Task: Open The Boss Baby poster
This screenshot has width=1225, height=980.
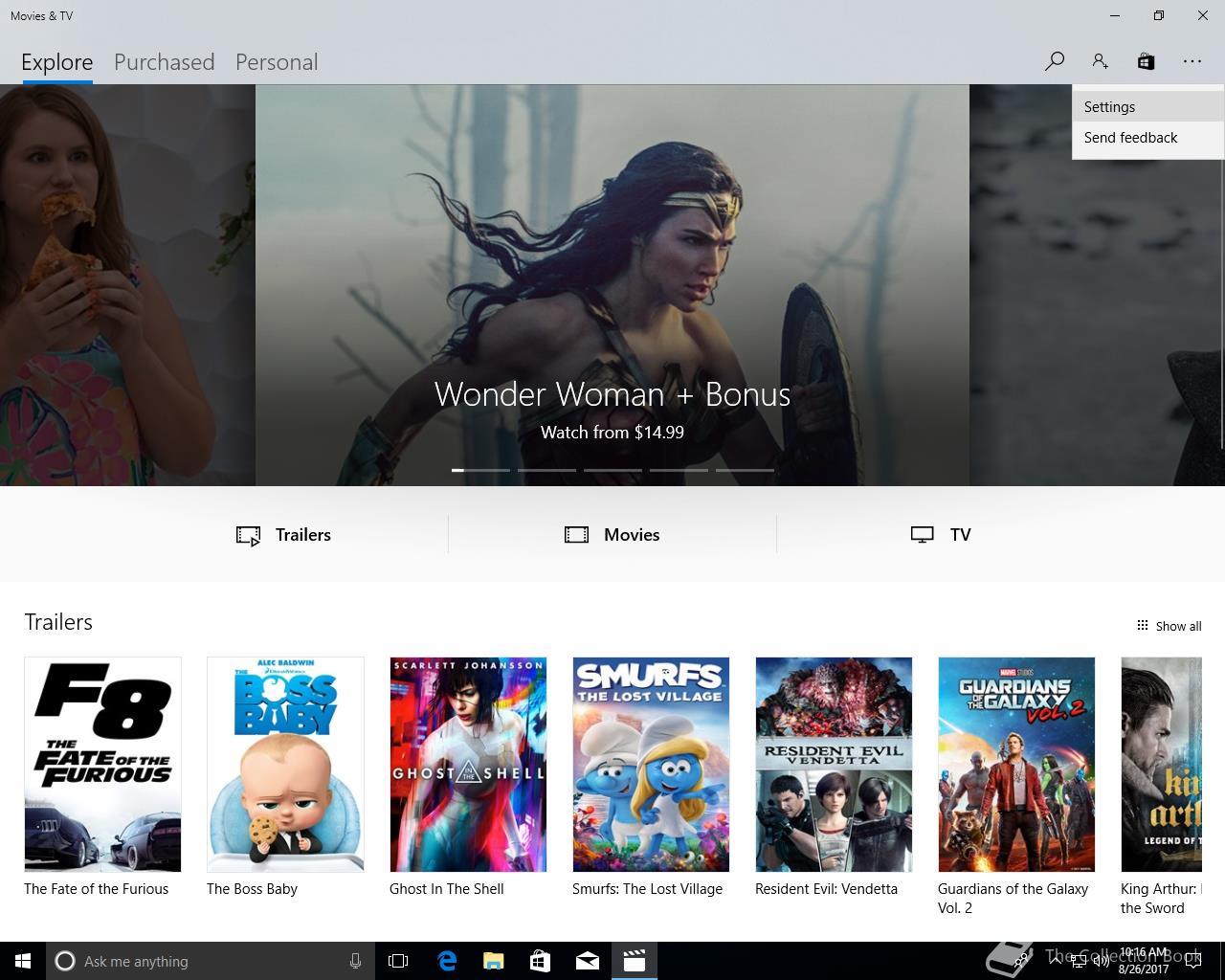Action: click(x=285, y=765)
